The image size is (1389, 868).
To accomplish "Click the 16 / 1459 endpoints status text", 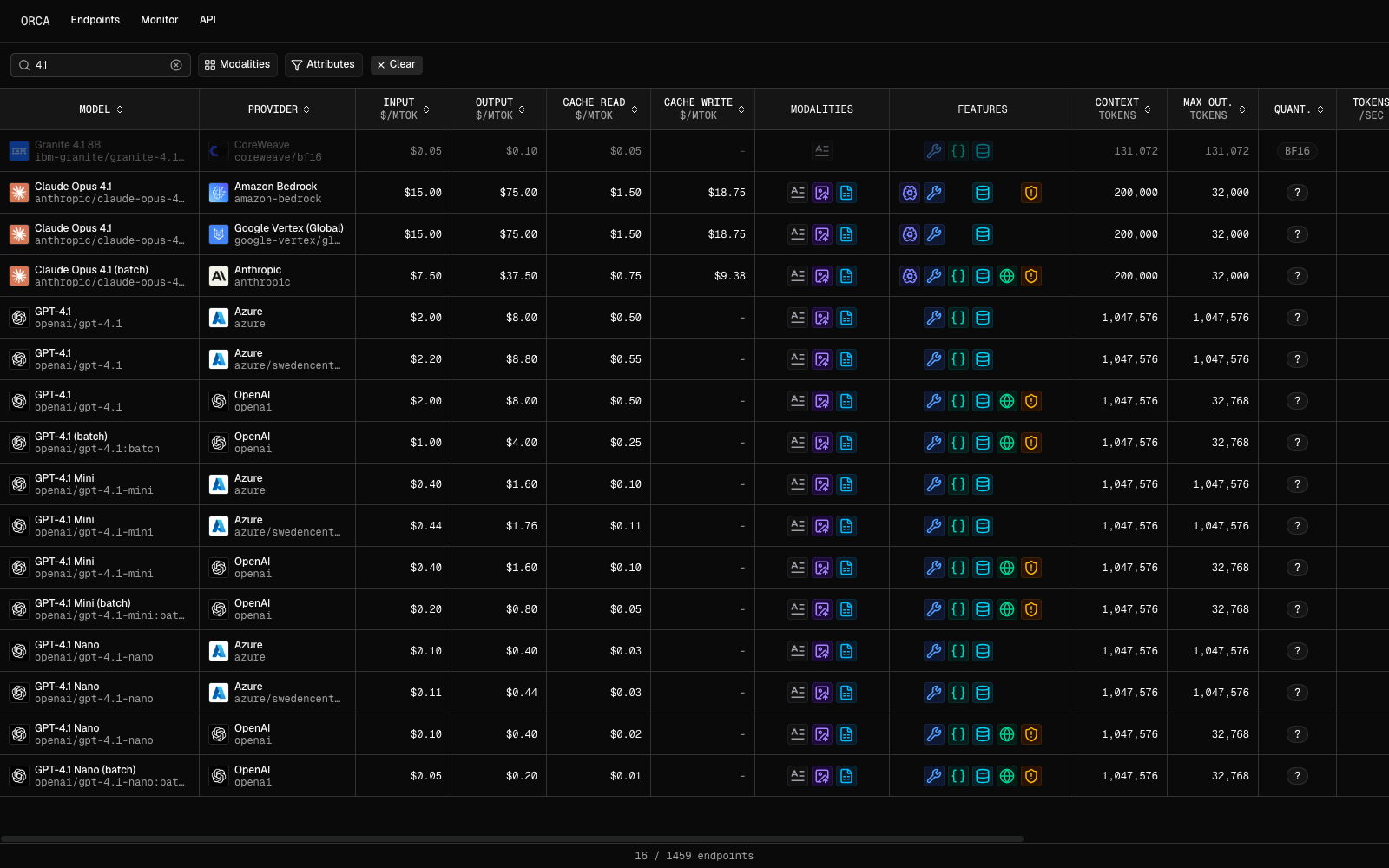I will [x=694, y=856].
